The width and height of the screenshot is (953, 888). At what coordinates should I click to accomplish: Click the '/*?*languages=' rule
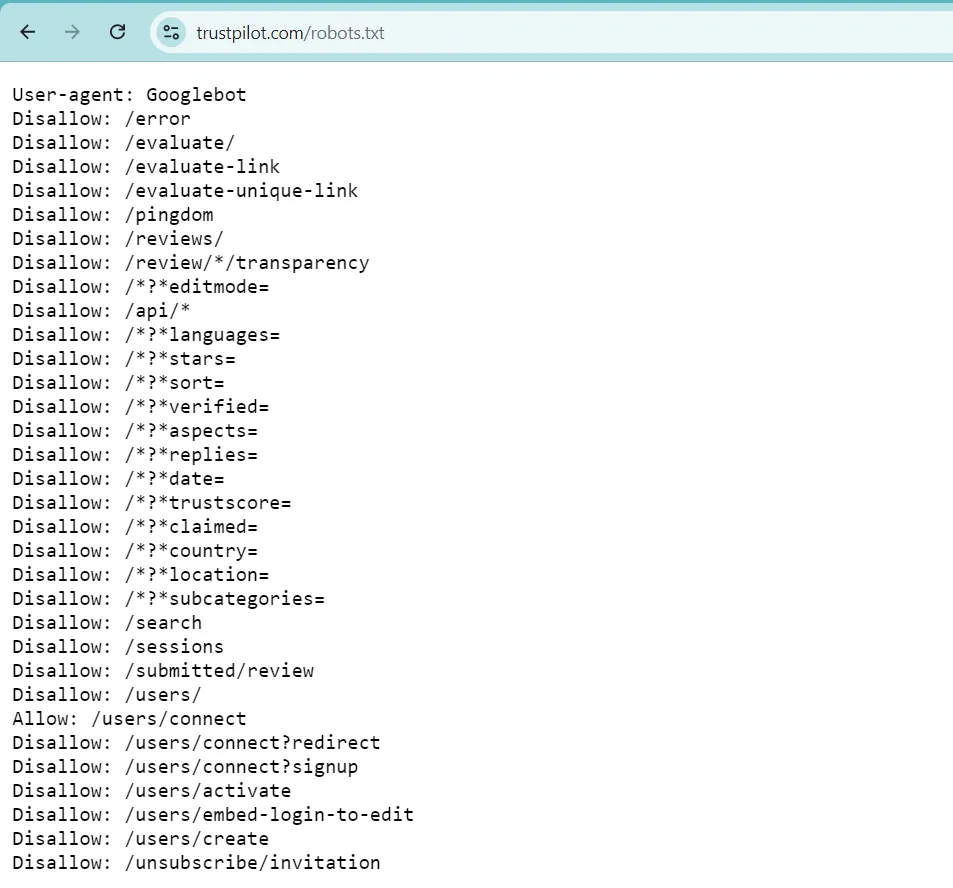pos(202,335)
